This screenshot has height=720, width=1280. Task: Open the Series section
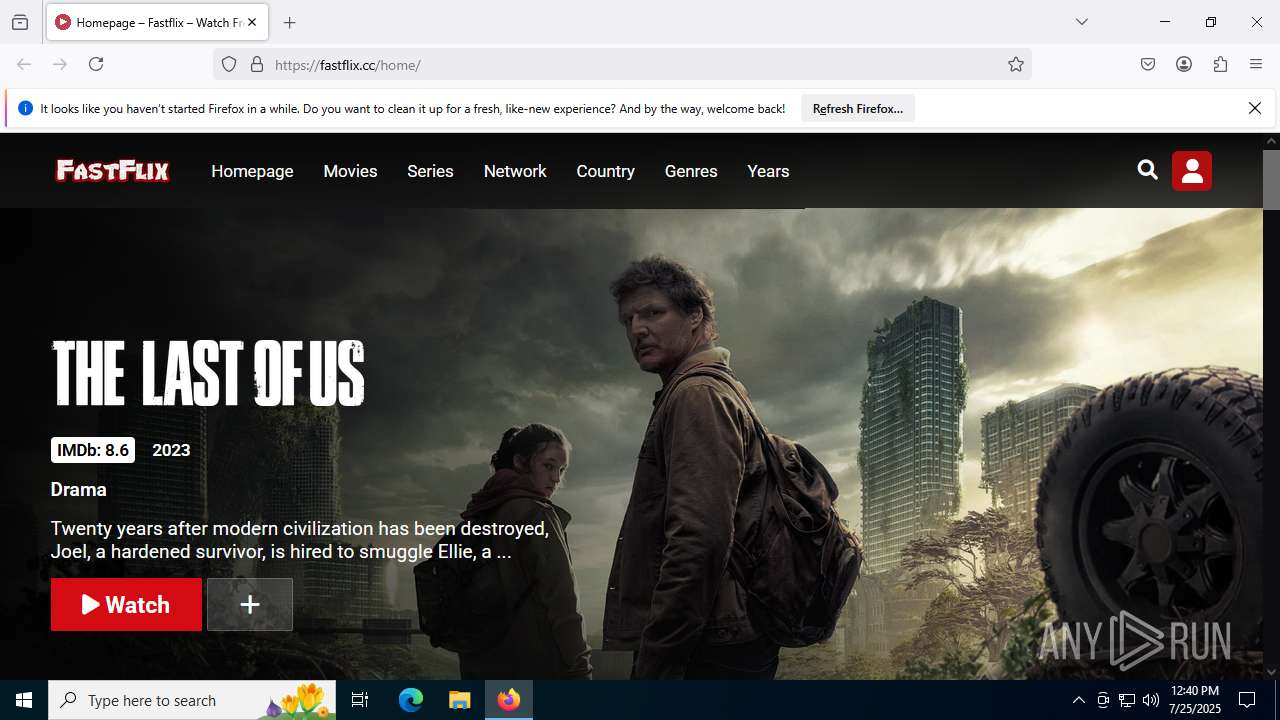point(430,171)
